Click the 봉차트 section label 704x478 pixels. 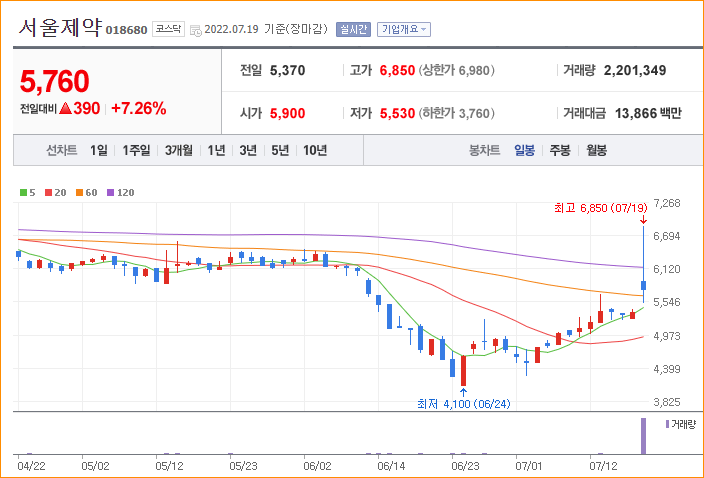(484, 150)
